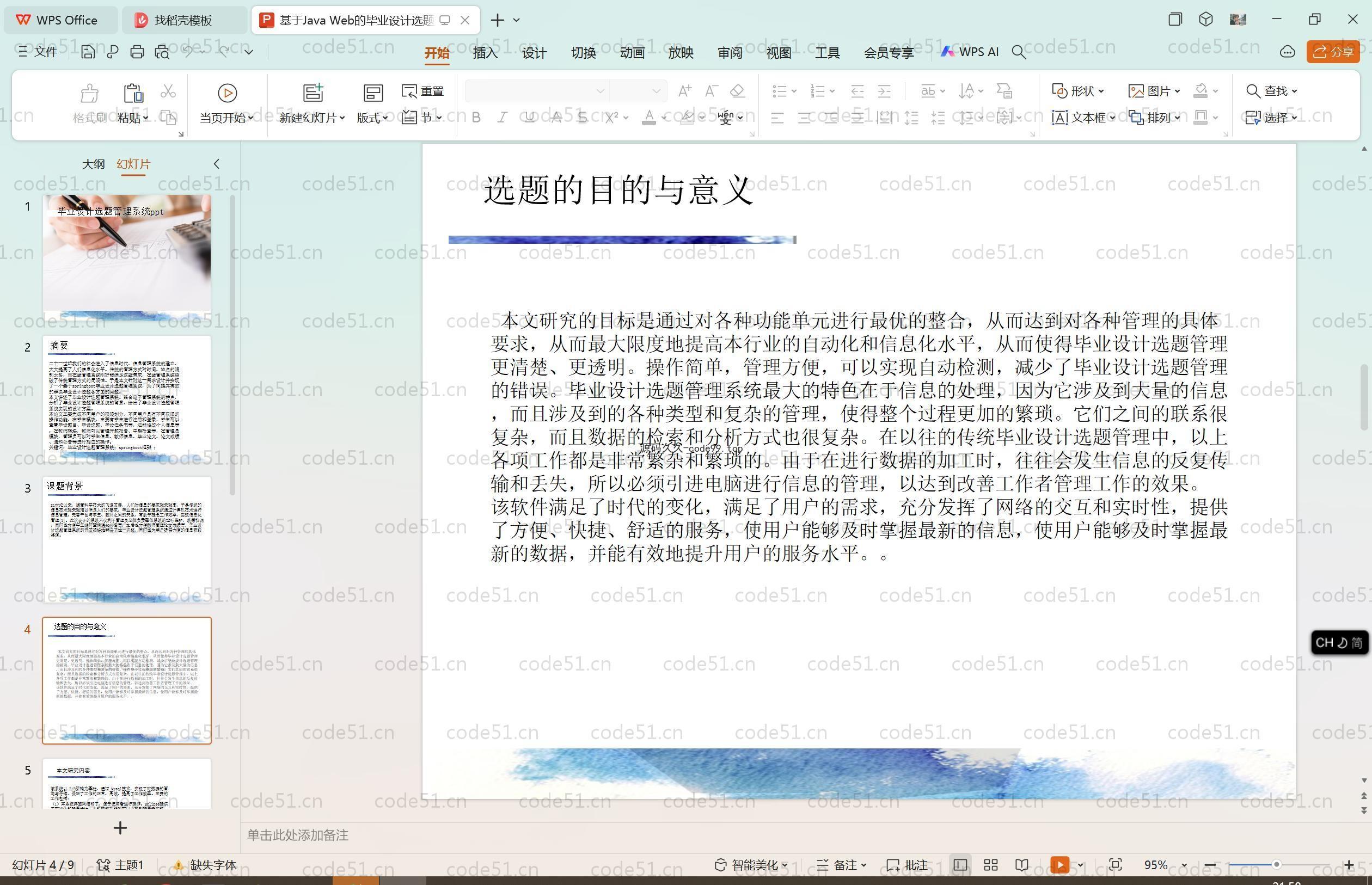The height and width of the screenshot is (885, 1372).
Task: Open the Review ribbon tab
Action: pyautogui.click(x=730, y=53)
